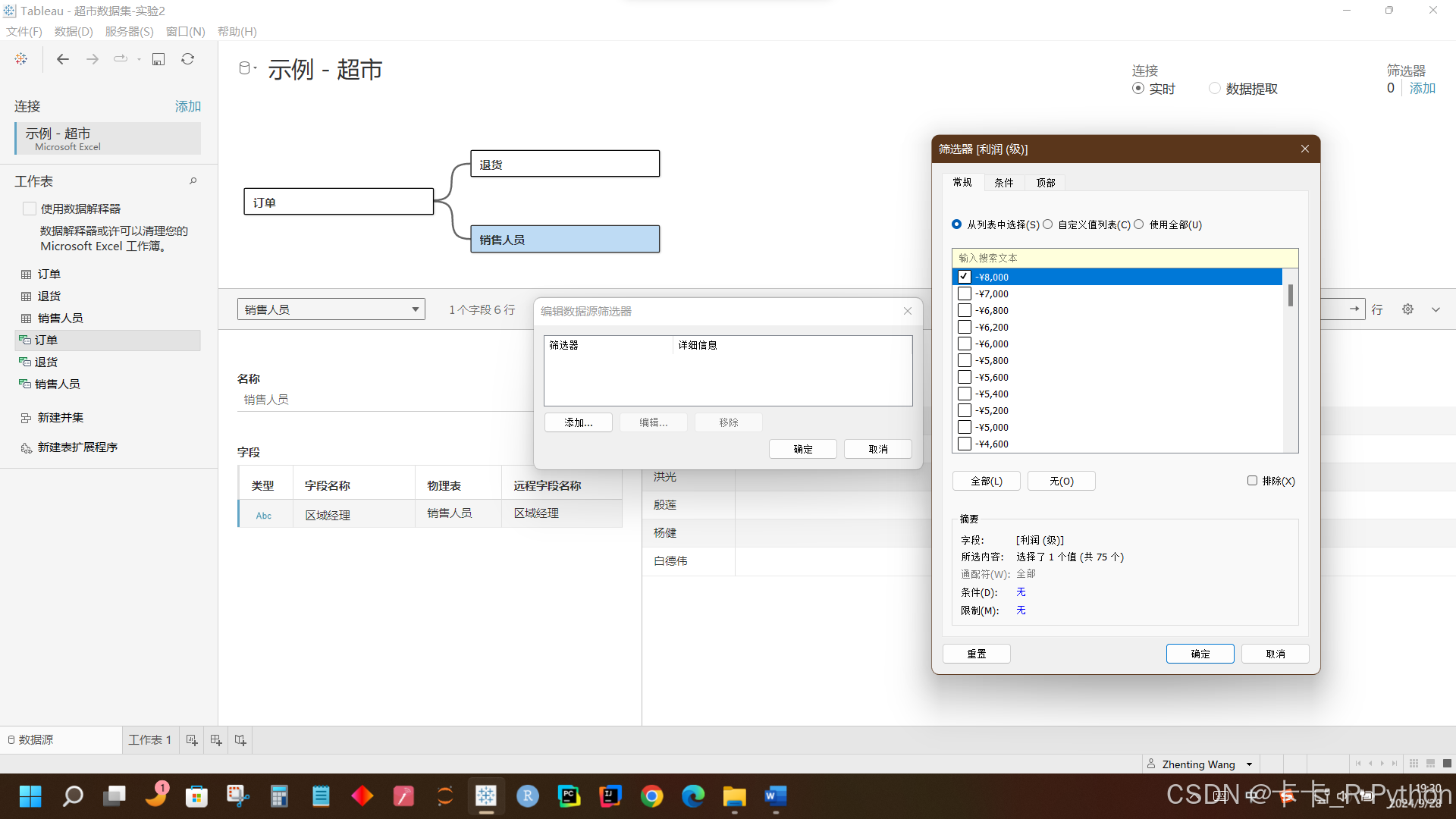Open the search icon beside 工作表

[x=193, y=181]
